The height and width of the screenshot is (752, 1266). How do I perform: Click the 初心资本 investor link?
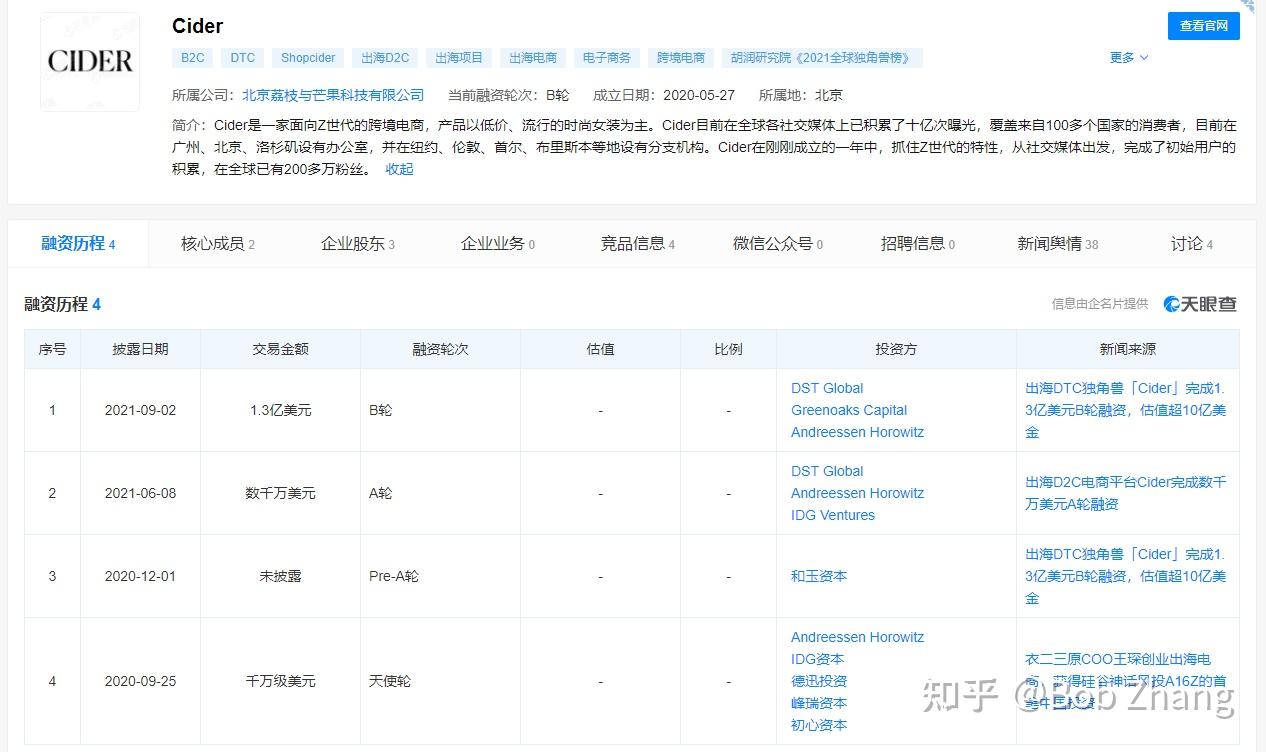[x=819, y=725]
